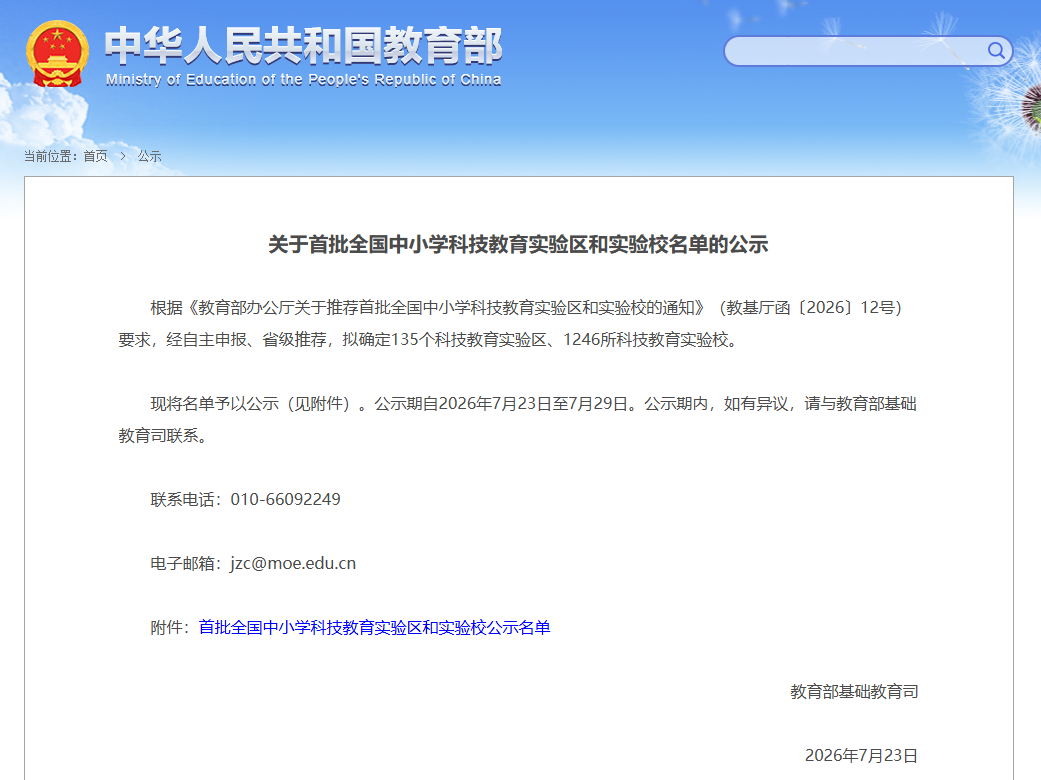Click the 中华人民共和国教育部 site title
This screenshot has width=1041, height=780.
(x=303, y=46)
